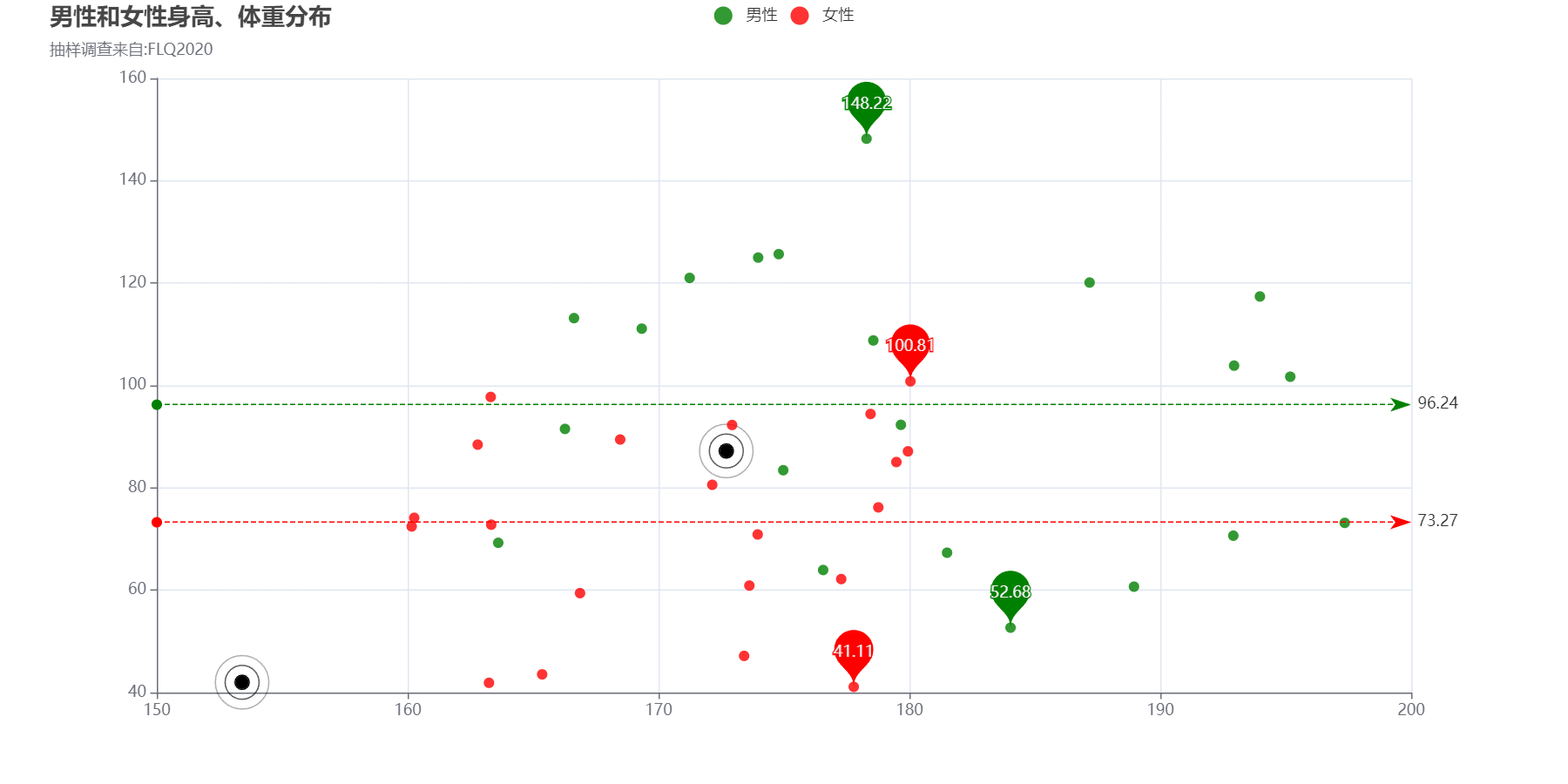Screen dimensions: 1568x784
Task: Click the green 52.68 min marker pin
Action: point(1010,596)
